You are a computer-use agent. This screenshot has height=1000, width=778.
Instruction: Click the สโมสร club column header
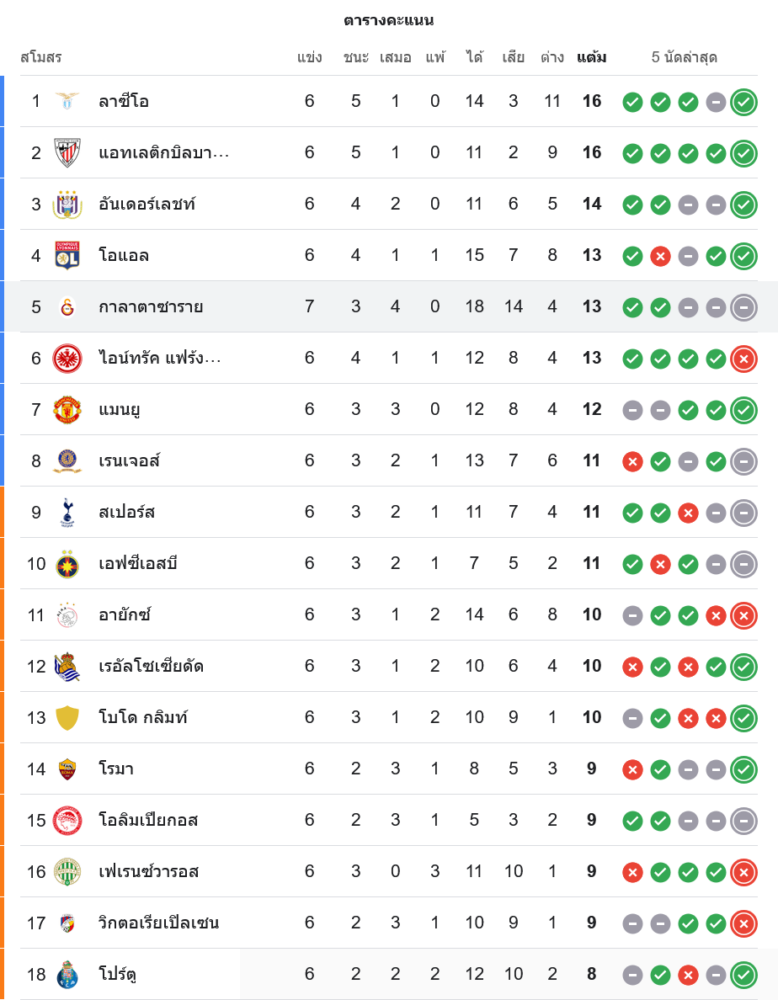41,57
